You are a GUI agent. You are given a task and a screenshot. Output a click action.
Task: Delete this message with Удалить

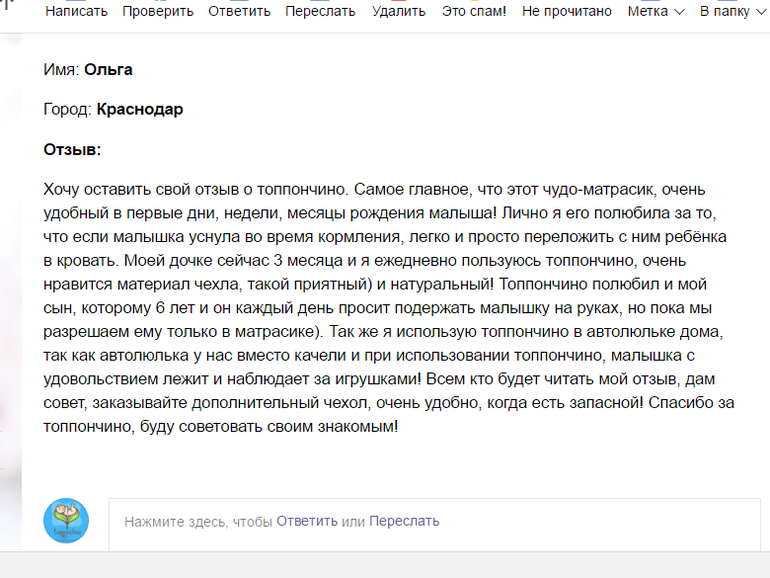398,11
